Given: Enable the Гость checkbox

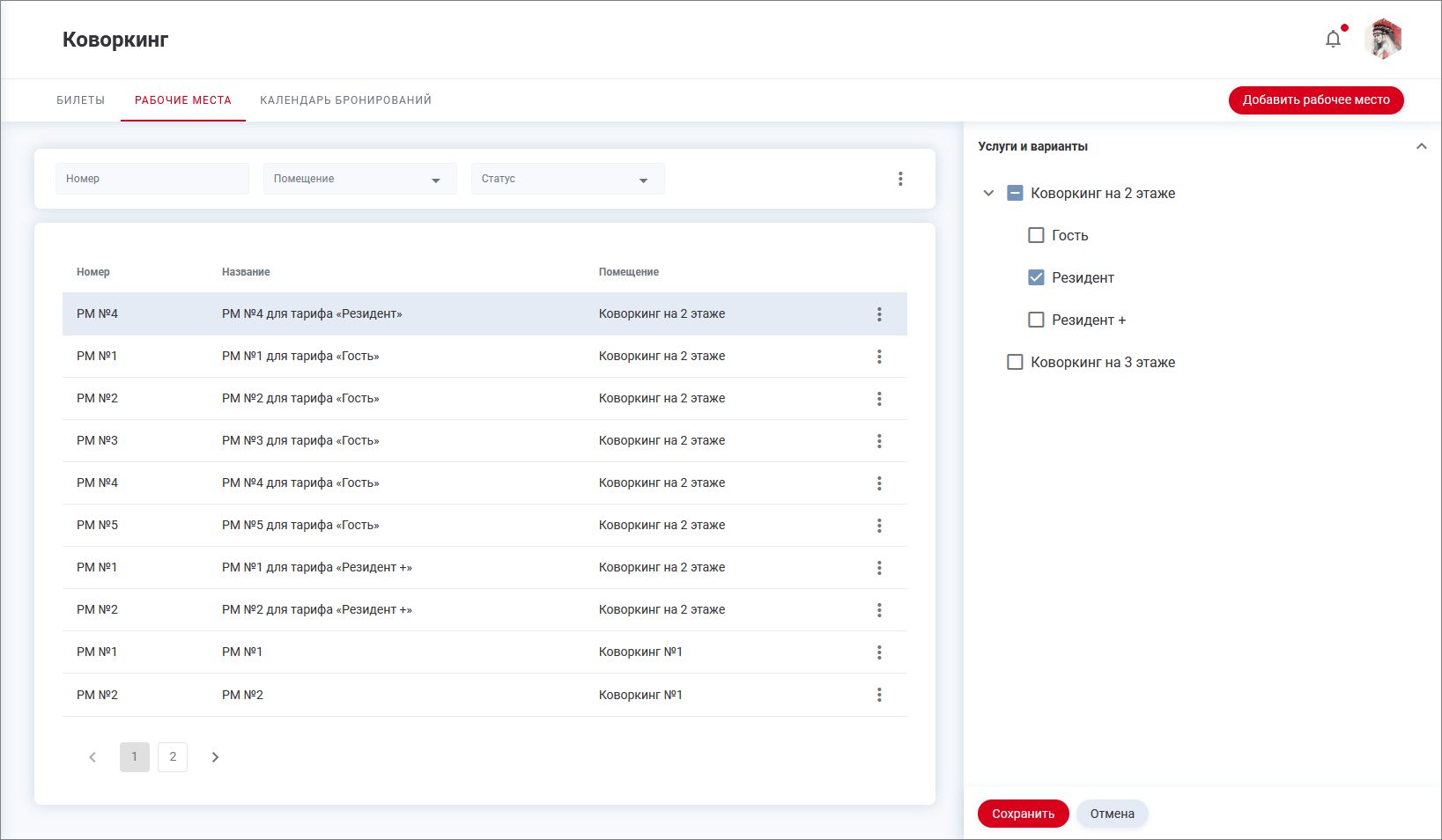Looking at the screenshot, I should click(1036, 235).
